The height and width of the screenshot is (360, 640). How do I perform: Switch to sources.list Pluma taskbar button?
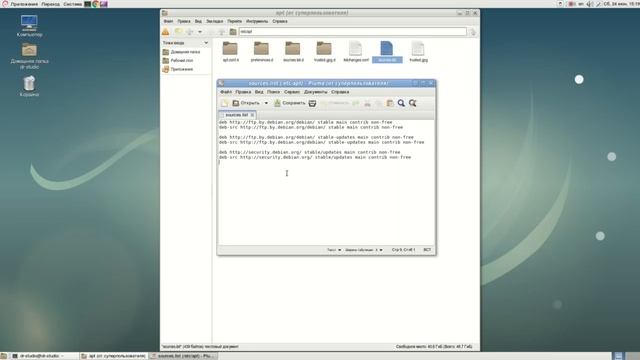point(183,356)
